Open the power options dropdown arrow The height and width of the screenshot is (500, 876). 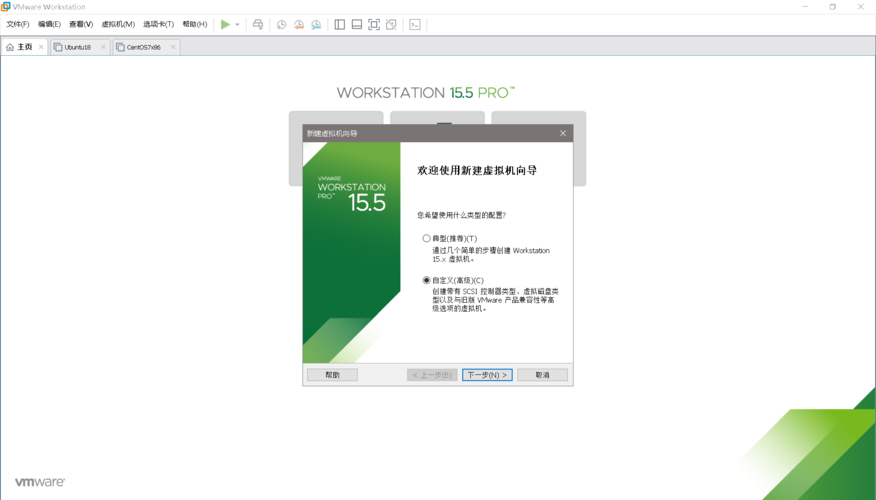coord(237,25)
